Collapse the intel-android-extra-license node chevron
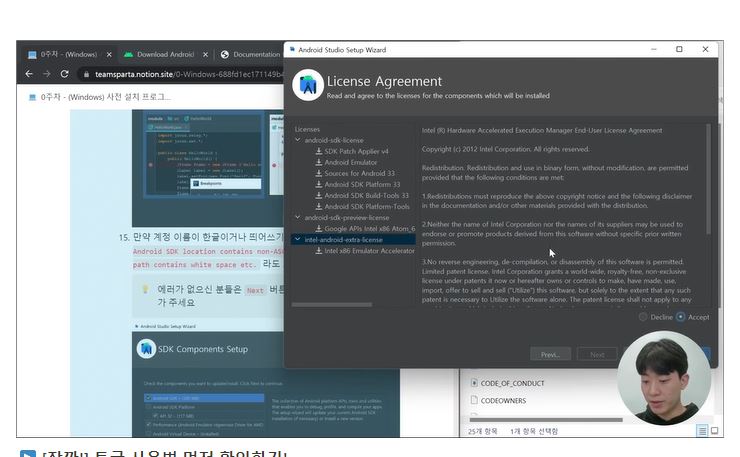Screen dimensions: 740x457 pos(298,239)
